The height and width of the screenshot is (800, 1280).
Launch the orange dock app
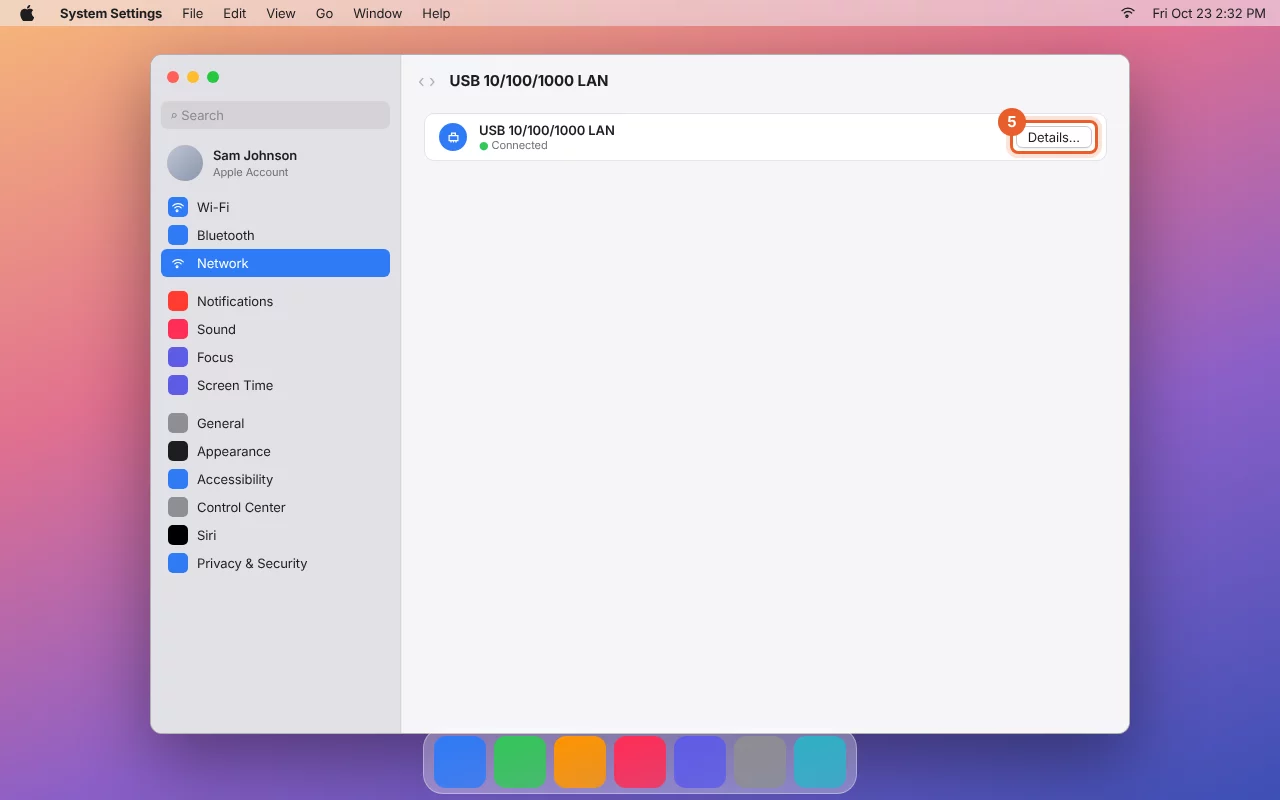[x=580, y=762]
